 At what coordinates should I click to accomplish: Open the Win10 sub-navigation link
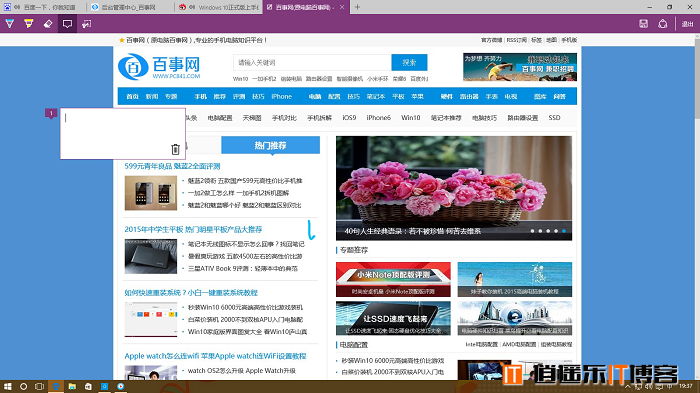[x=411, y=118]
